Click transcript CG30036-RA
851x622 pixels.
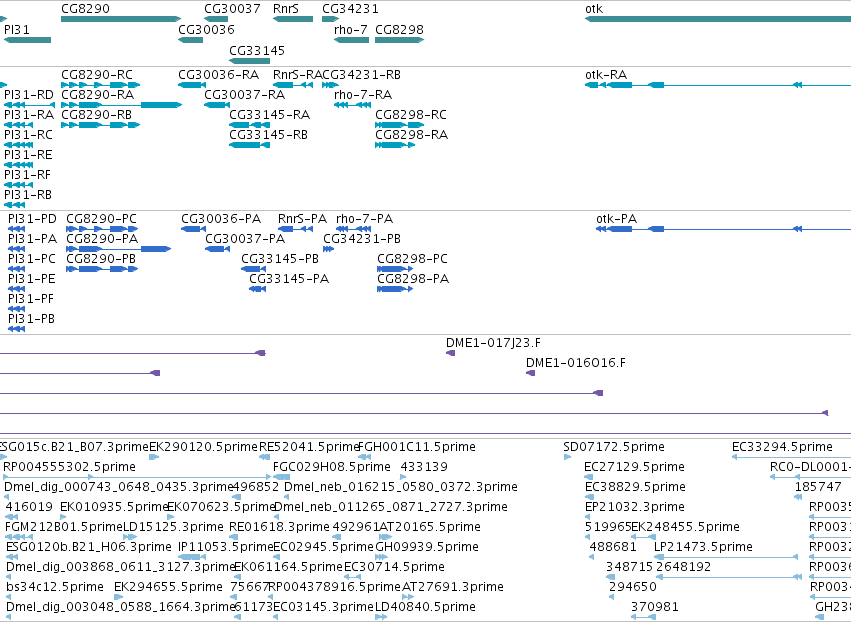point(218,74)
